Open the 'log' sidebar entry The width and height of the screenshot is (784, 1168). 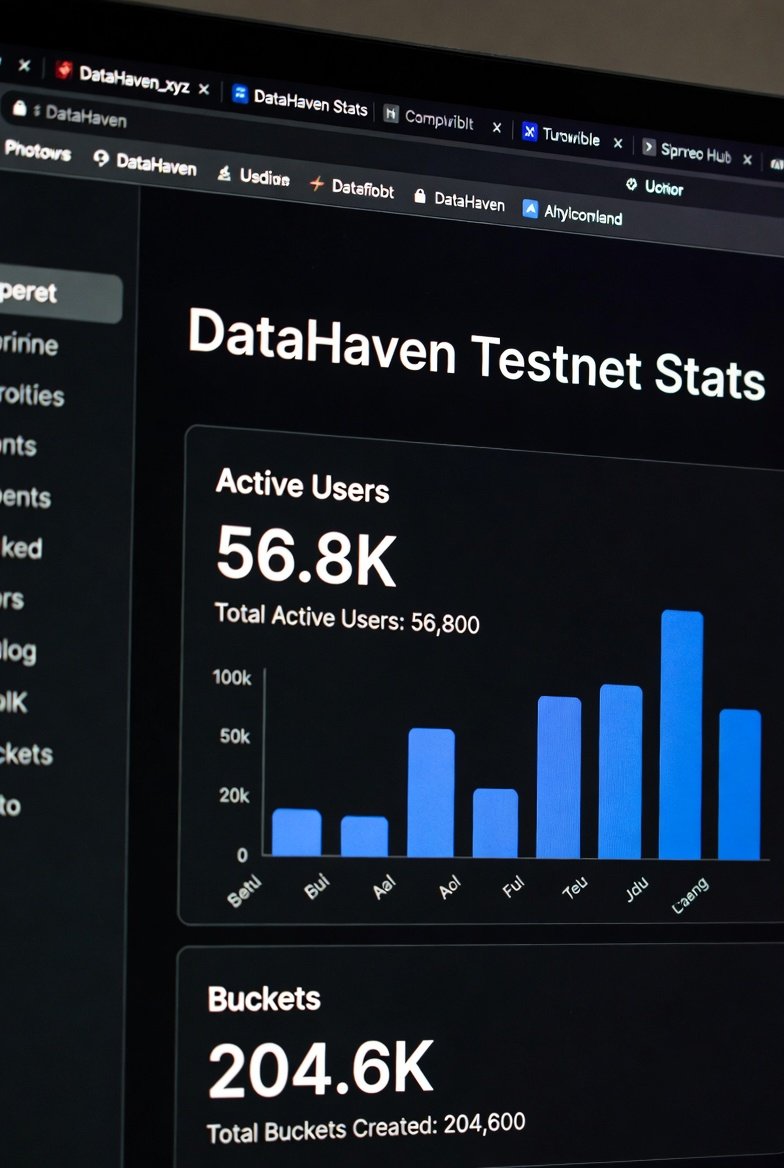[x=18, y=652]
